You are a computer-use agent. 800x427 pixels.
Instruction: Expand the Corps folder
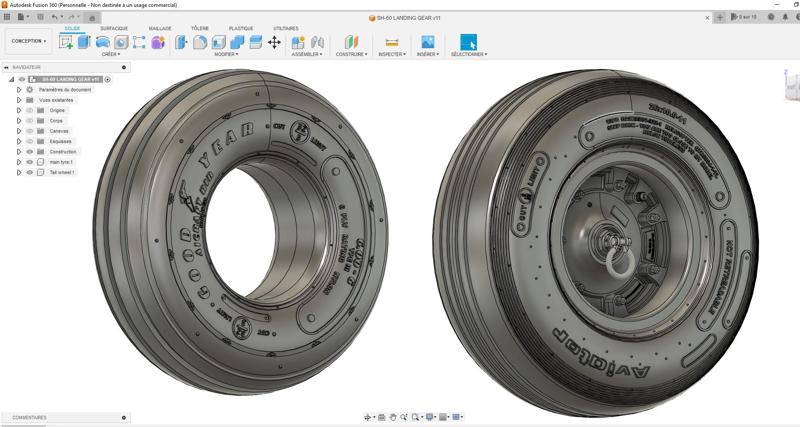click(19, 120)
